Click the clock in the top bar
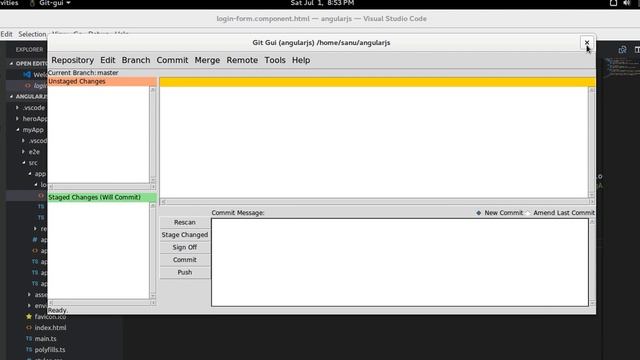640x360 pixels. pos(322,3)
